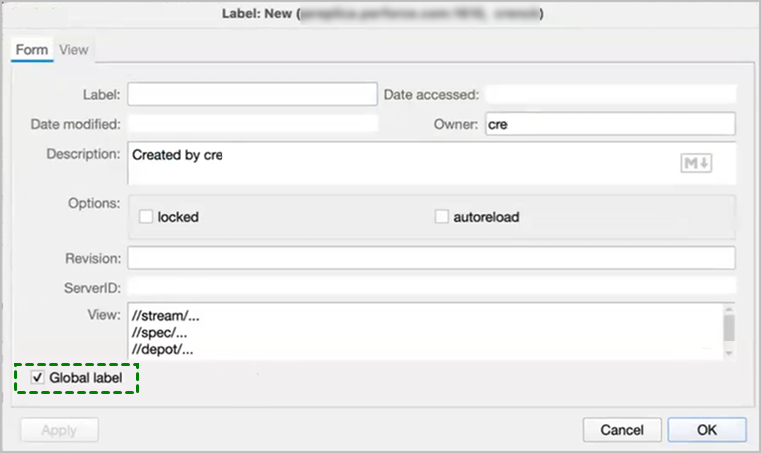Select the Date modified field
The height and width of the screenshot is (453, 761).
pos(252,124)
